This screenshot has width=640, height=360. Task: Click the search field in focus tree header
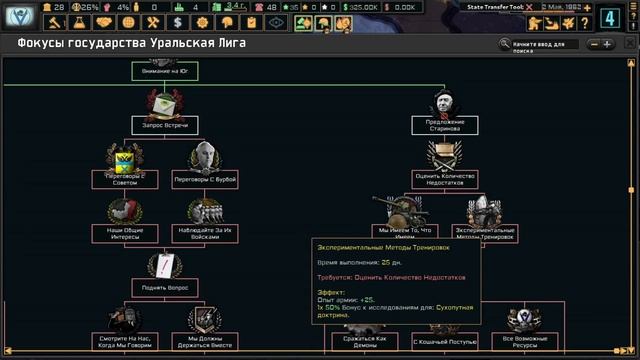545,44
